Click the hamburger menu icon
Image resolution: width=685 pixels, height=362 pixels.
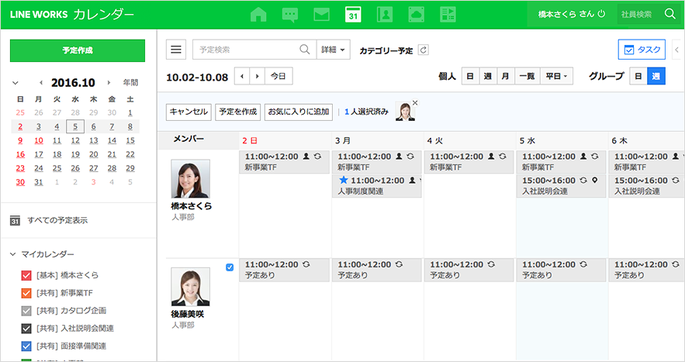(x=176, y=49)
